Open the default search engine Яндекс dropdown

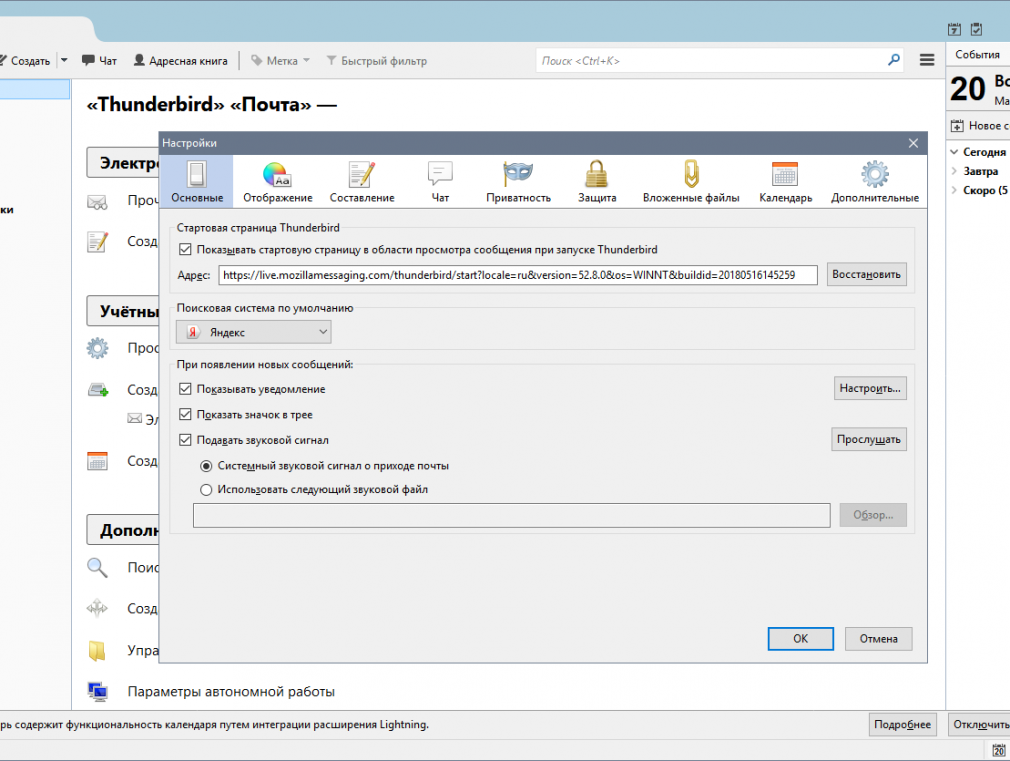coord(254,332)
